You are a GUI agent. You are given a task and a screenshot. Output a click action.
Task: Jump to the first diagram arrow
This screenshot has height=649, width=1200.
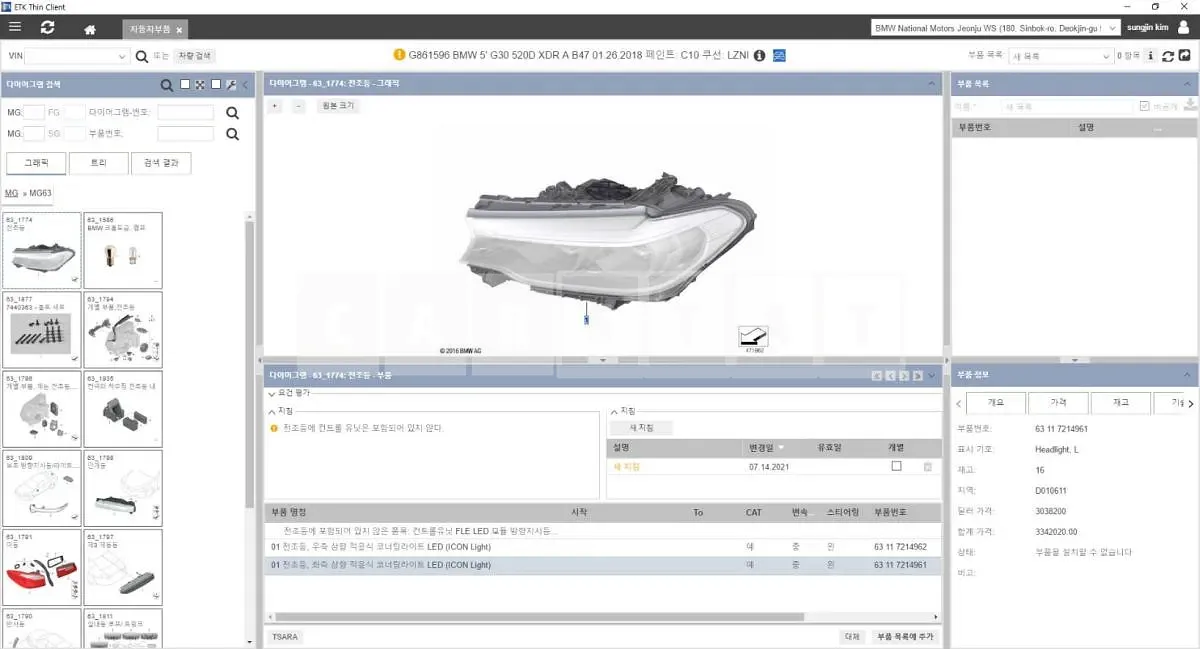click(x=877, y=376)
